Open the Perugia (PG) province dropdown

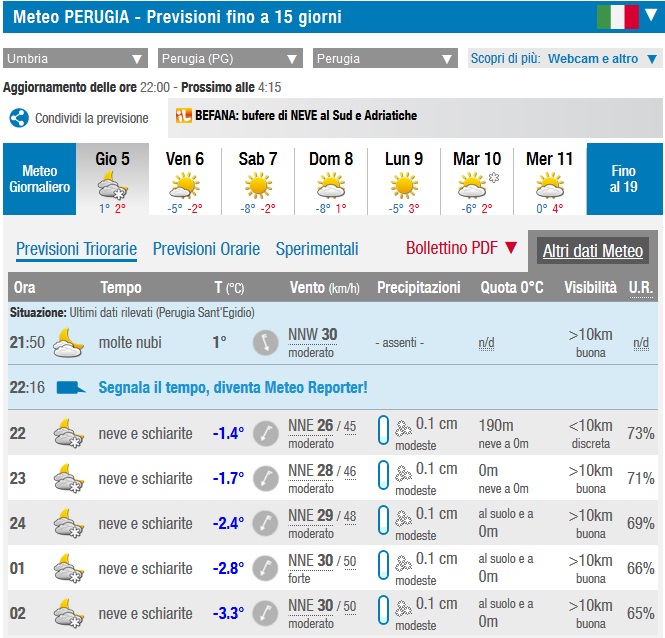(230, 58)
